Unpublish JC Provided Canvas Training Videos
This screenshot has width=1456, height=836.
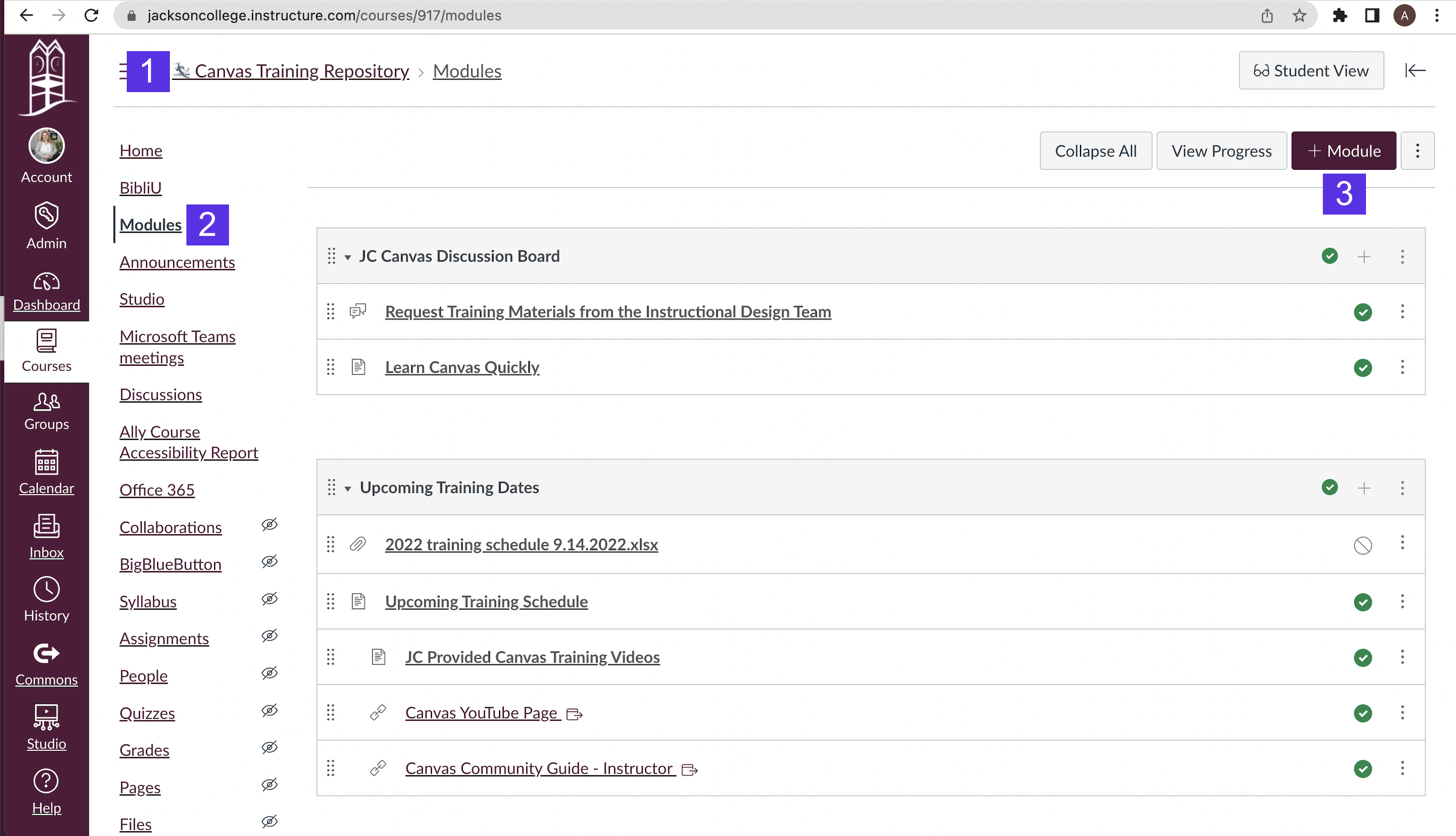pos(1363,658)
